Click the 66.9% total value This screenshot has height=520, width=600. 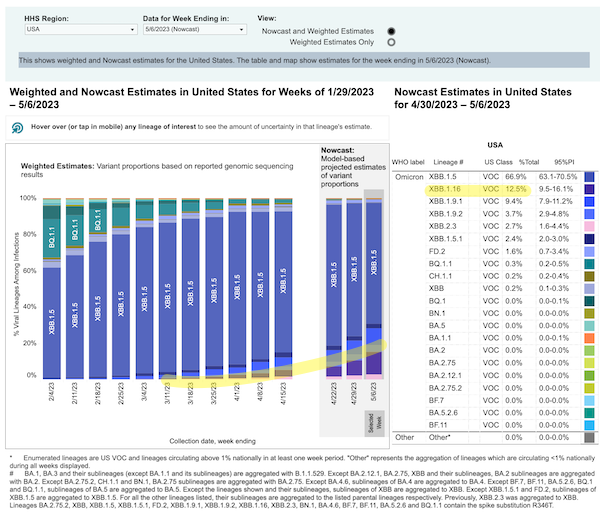tap(515, 177)
